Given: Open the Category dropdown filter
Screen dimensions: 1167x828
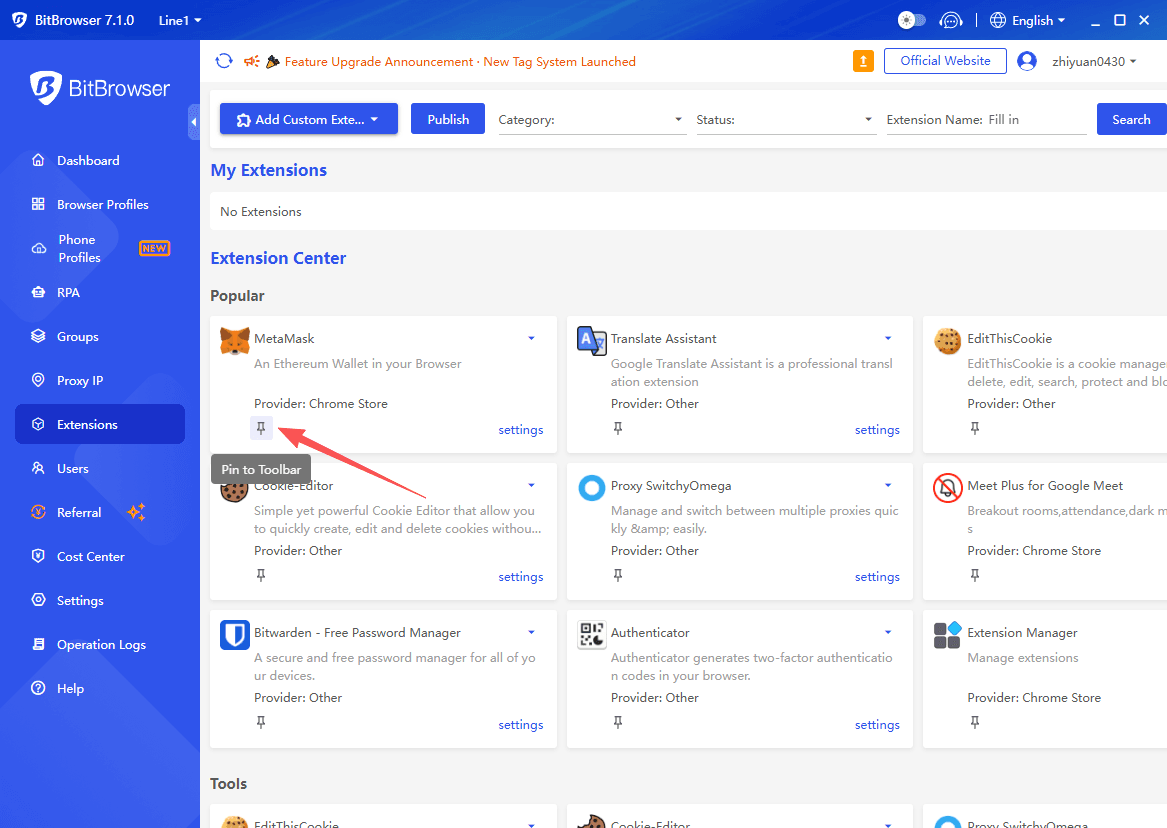Looking at the screenshot, I should pyautogui.click(x=592, y=119).
